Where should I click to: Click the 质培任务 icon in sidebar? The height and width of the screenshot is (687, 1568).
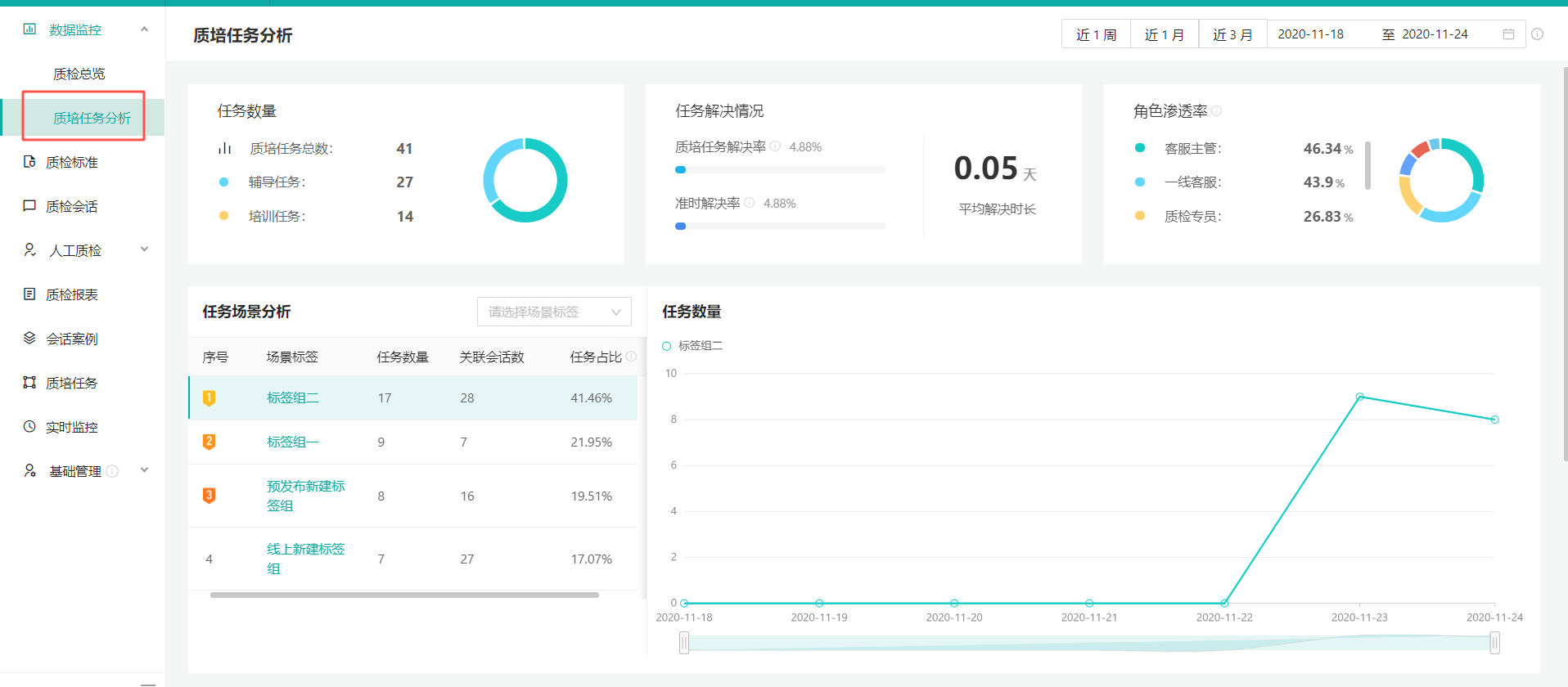pos(29,382)
